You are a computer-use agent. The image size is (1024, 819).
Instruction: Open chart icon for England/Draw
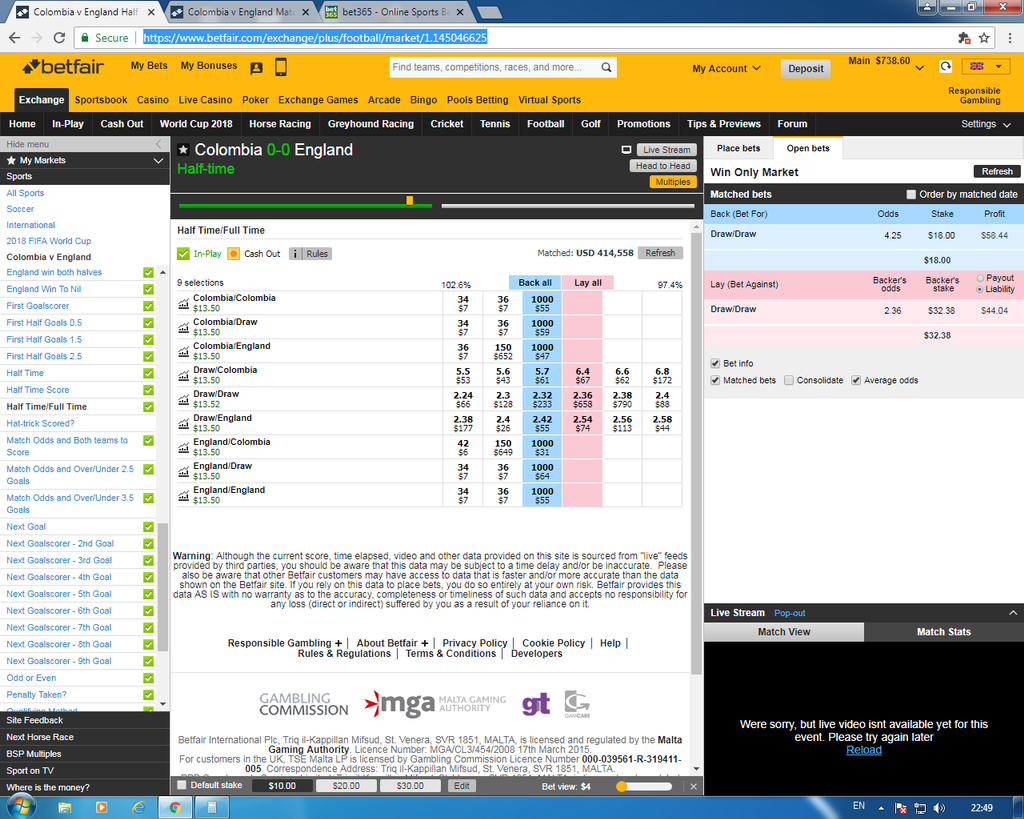[184, 472]
